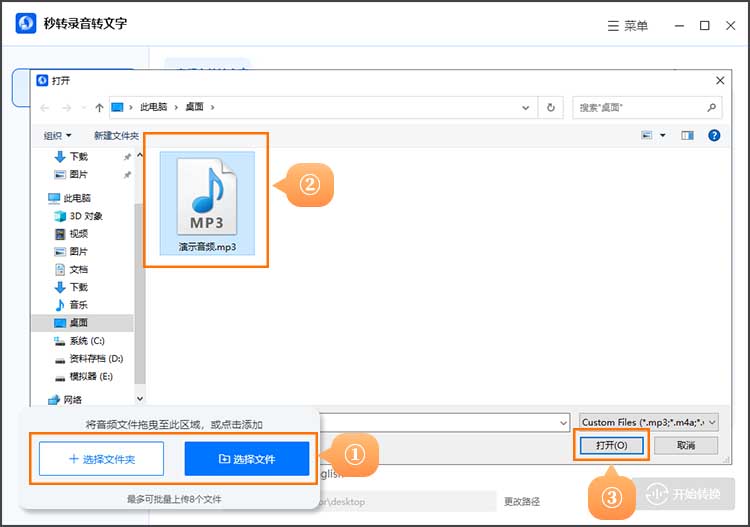Click the output path field in main window
750x527 pixels.
coord(407,502)
